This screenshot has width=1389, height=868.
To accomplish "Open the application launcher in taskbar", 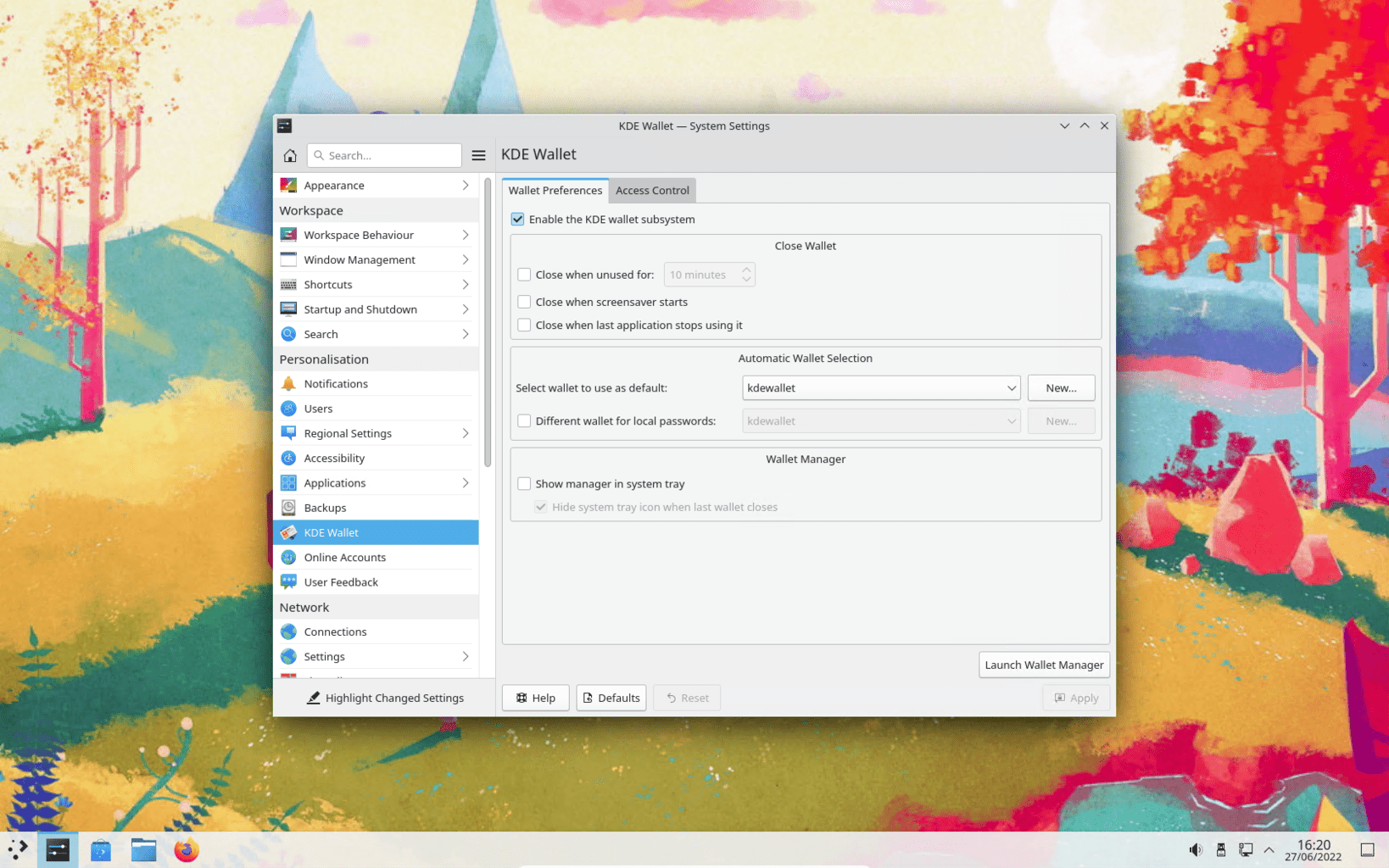I will (18, 849).
